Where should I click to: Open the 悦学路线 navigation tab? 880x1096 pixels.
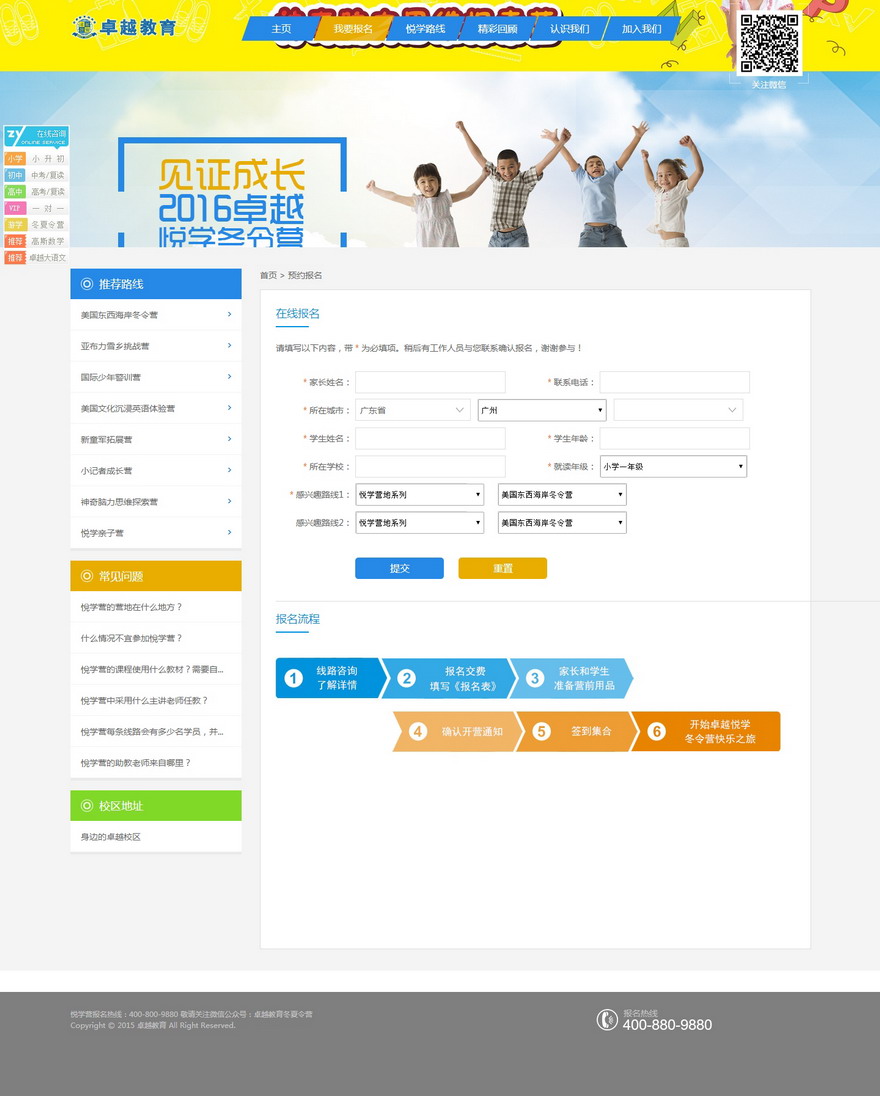[425, 29]
